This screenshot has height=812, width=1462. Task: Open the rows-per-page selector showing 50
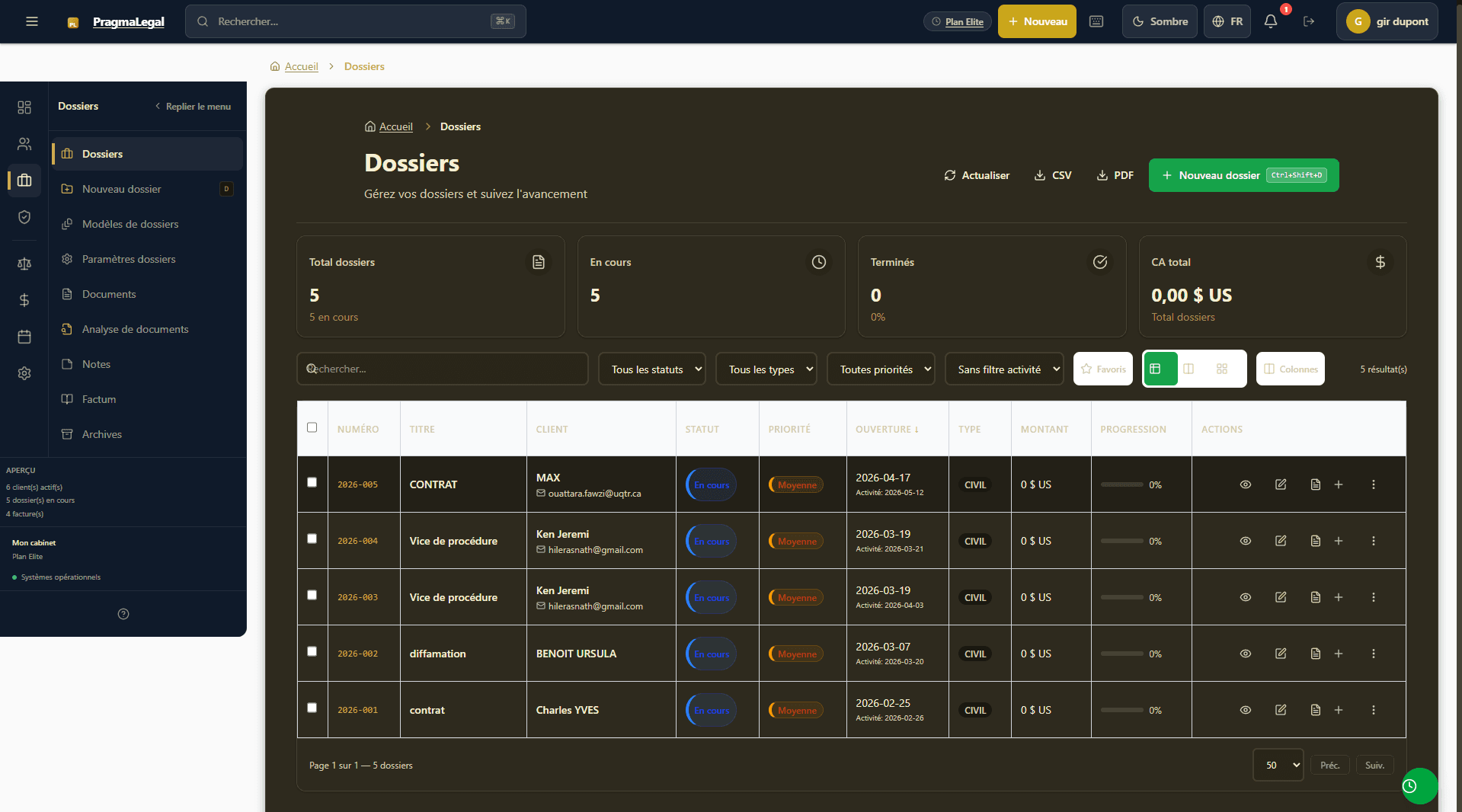[x=1278, y=765]
